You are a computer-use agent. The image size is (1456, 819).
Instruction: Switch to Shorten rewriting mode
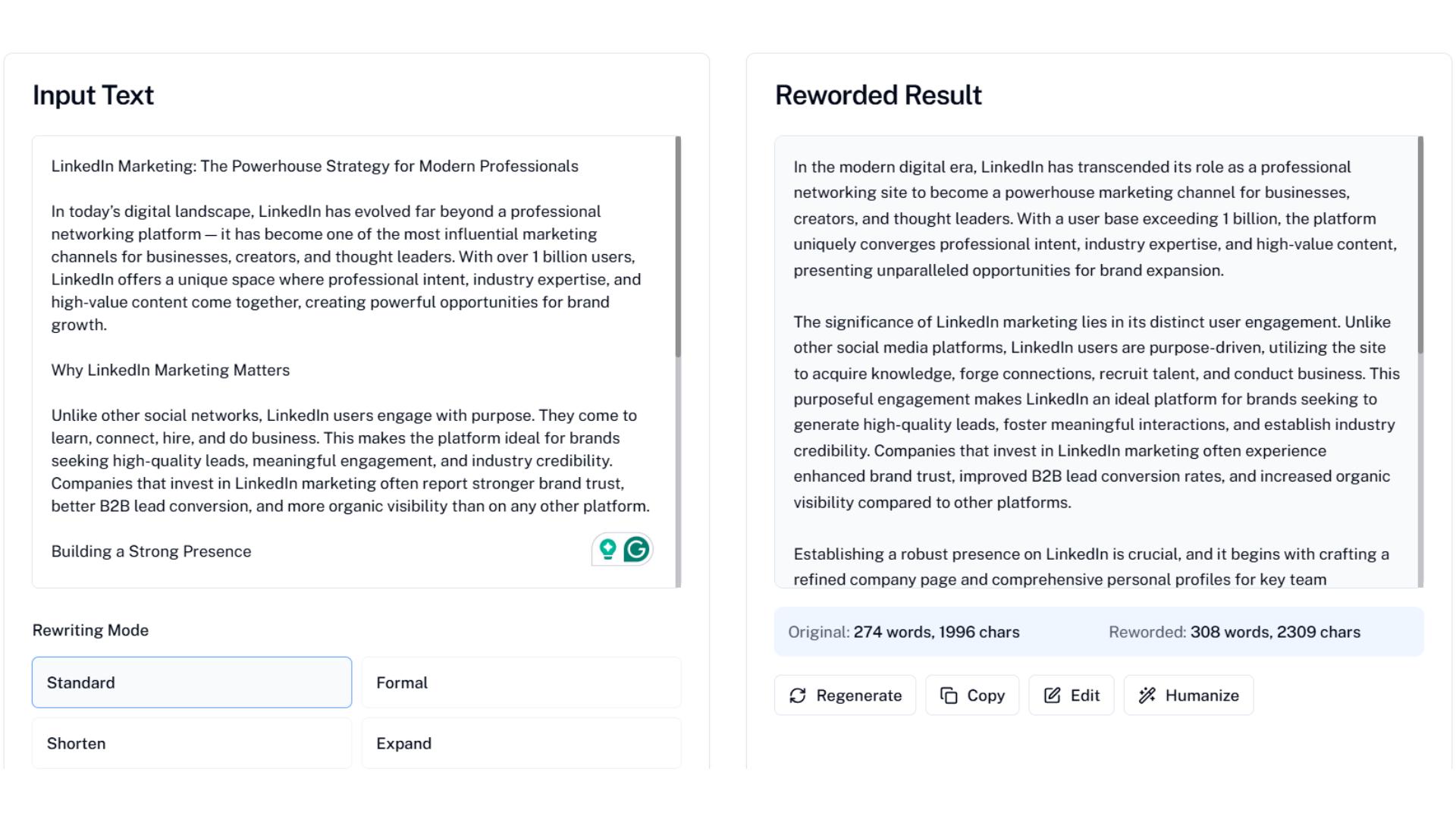tap(192, 743)
